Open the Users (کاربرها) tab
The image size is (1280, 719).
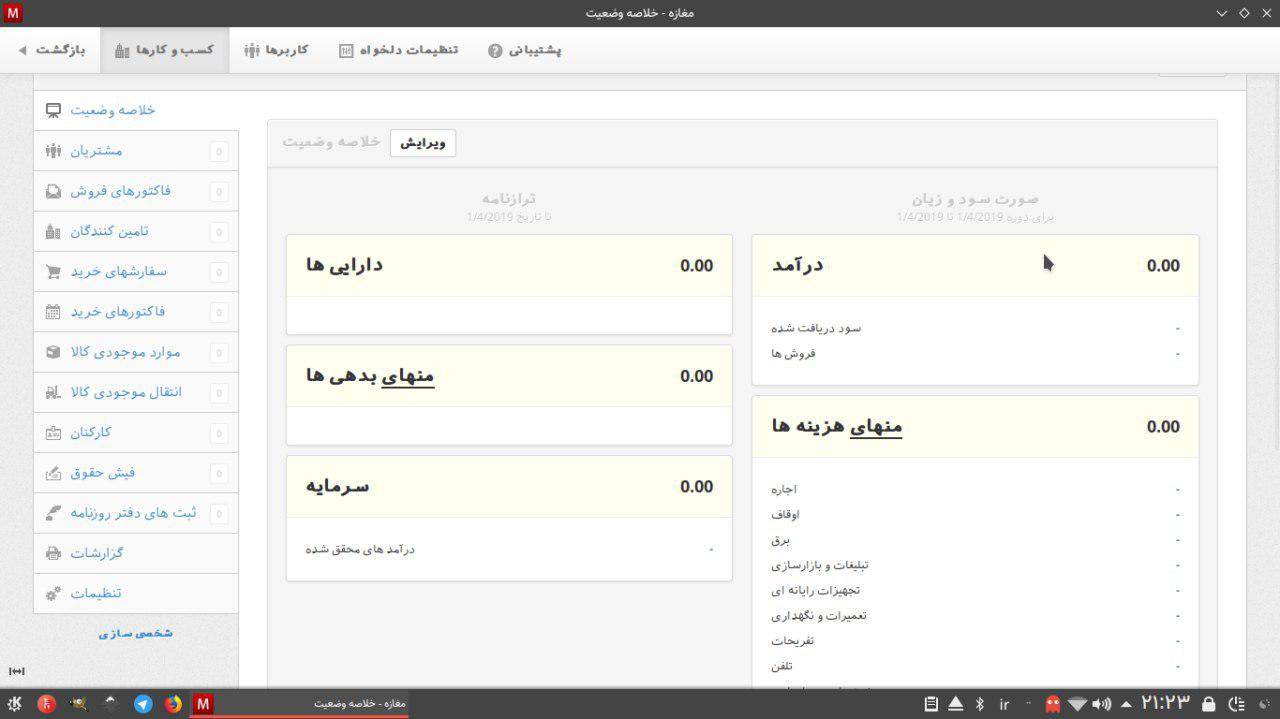tap(276, 50)
